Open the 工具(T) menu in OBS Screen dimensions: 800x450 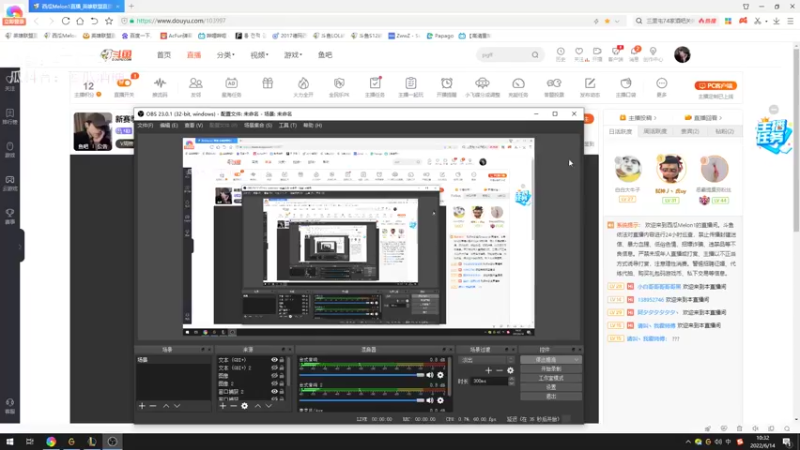[x=288, y=126]
